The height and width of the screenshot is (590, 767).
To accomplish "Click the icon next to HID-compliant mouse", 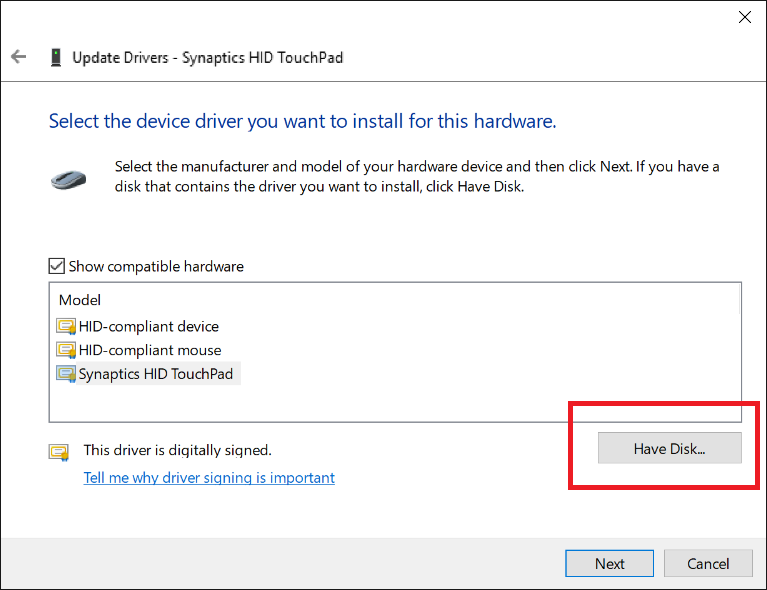I will pyautogui.click(x=67, y=350).
